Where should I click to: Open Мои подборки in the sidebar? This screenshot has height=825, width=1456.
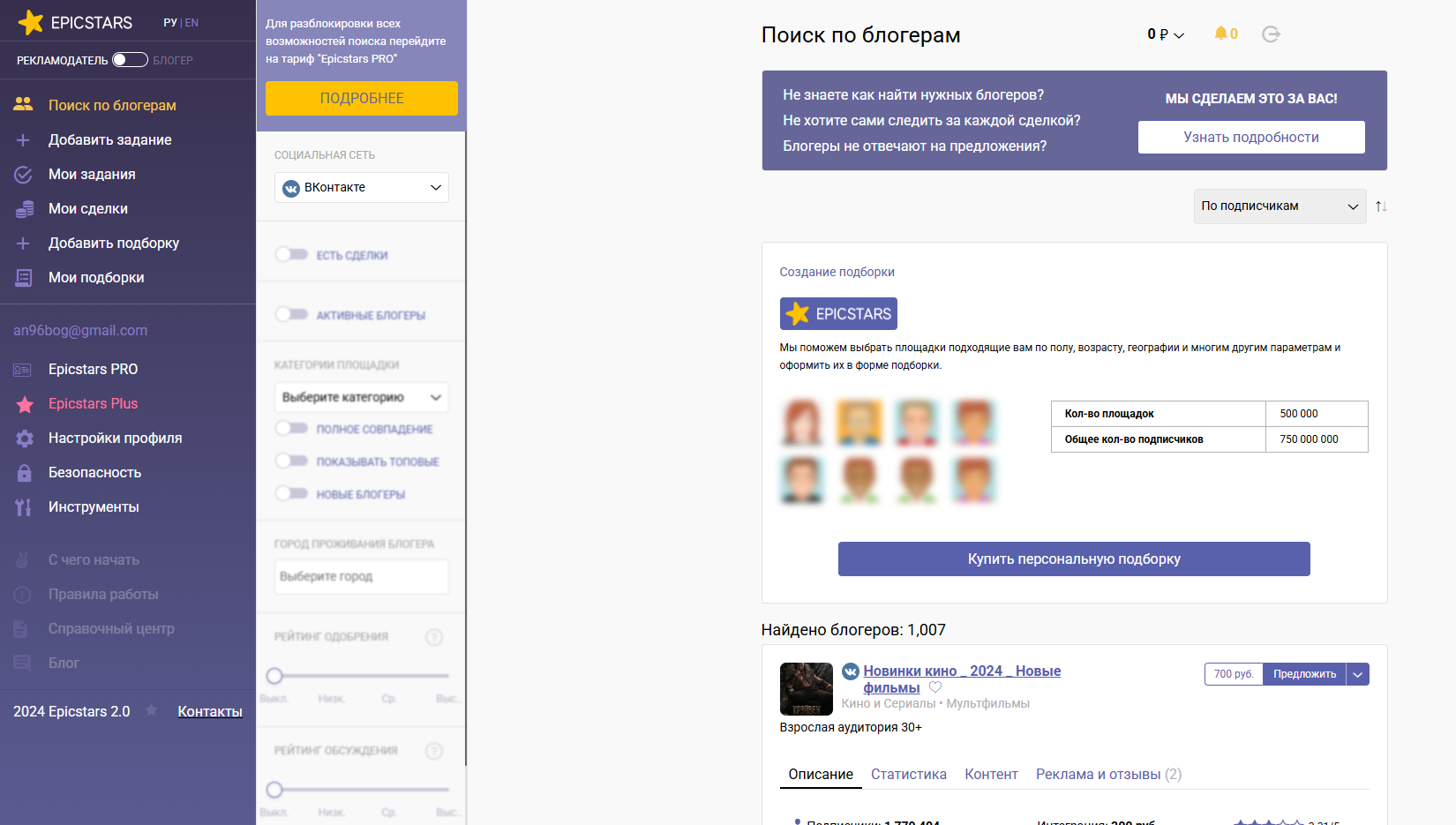96,277
